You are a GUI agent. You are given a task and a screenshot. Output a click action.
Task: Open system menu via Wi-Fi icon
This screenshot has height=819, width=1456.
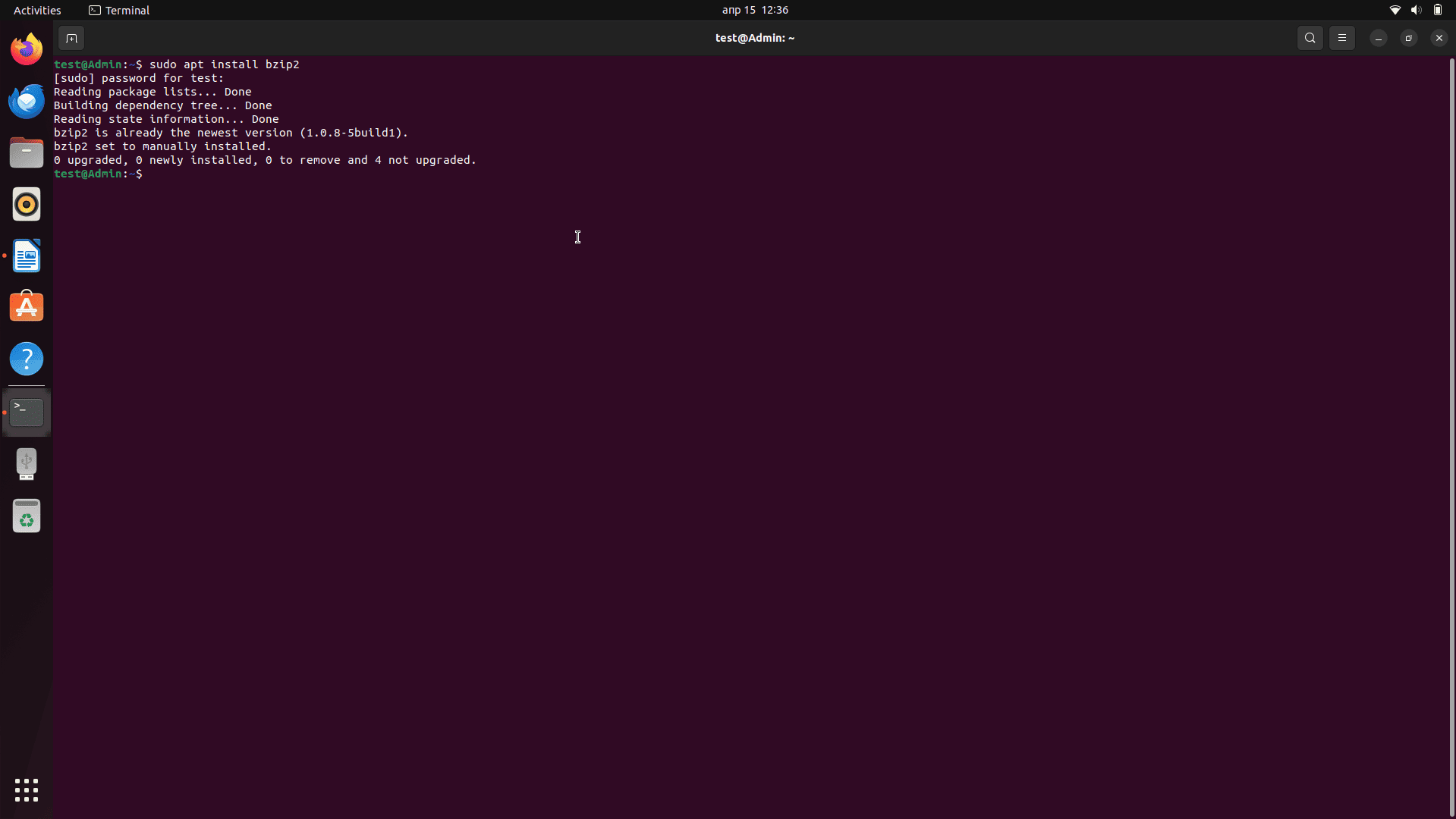(x=1395, y=10)
